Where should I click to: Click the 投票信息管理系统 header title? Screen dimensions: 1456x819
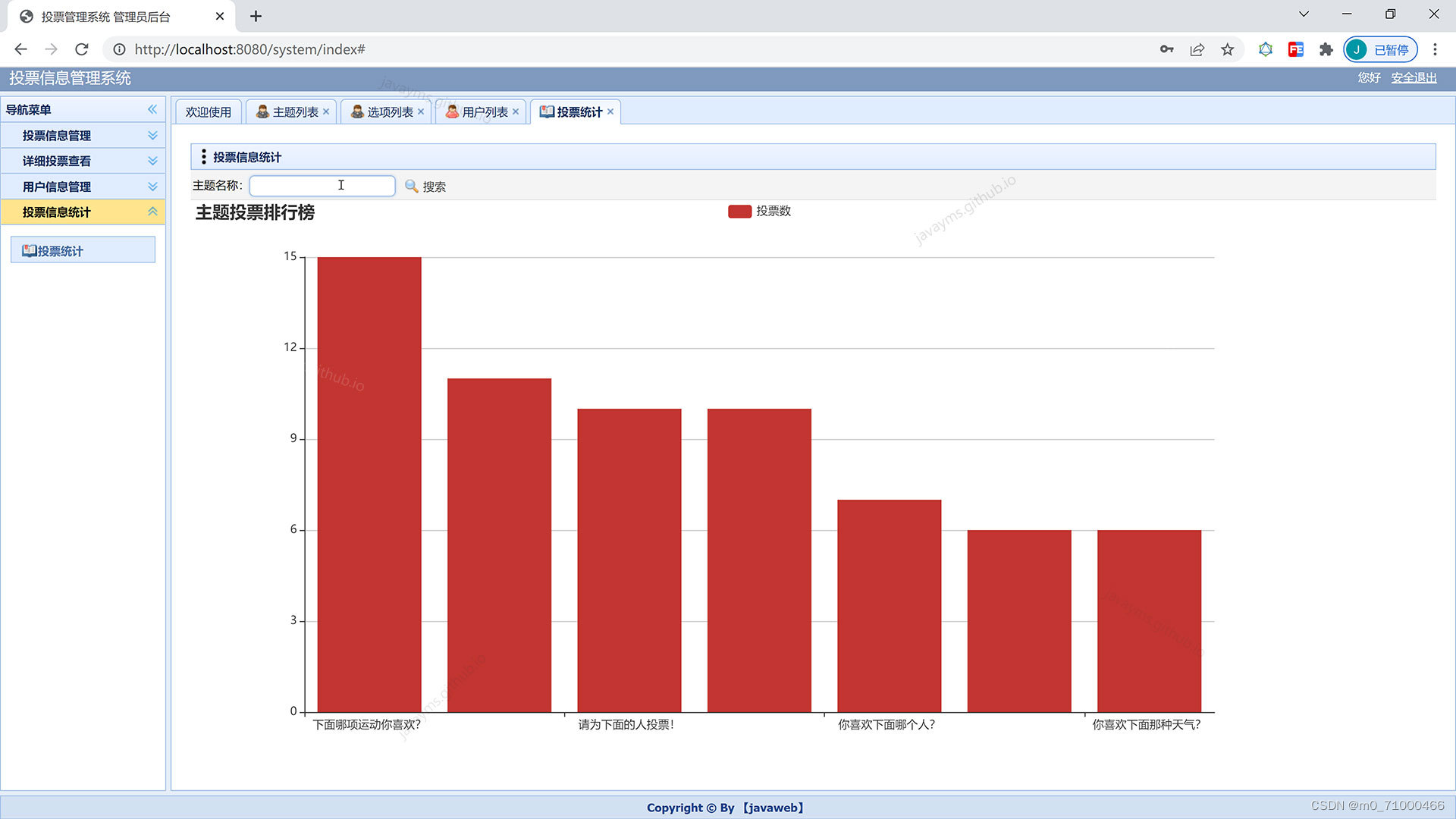pos(70,78)
